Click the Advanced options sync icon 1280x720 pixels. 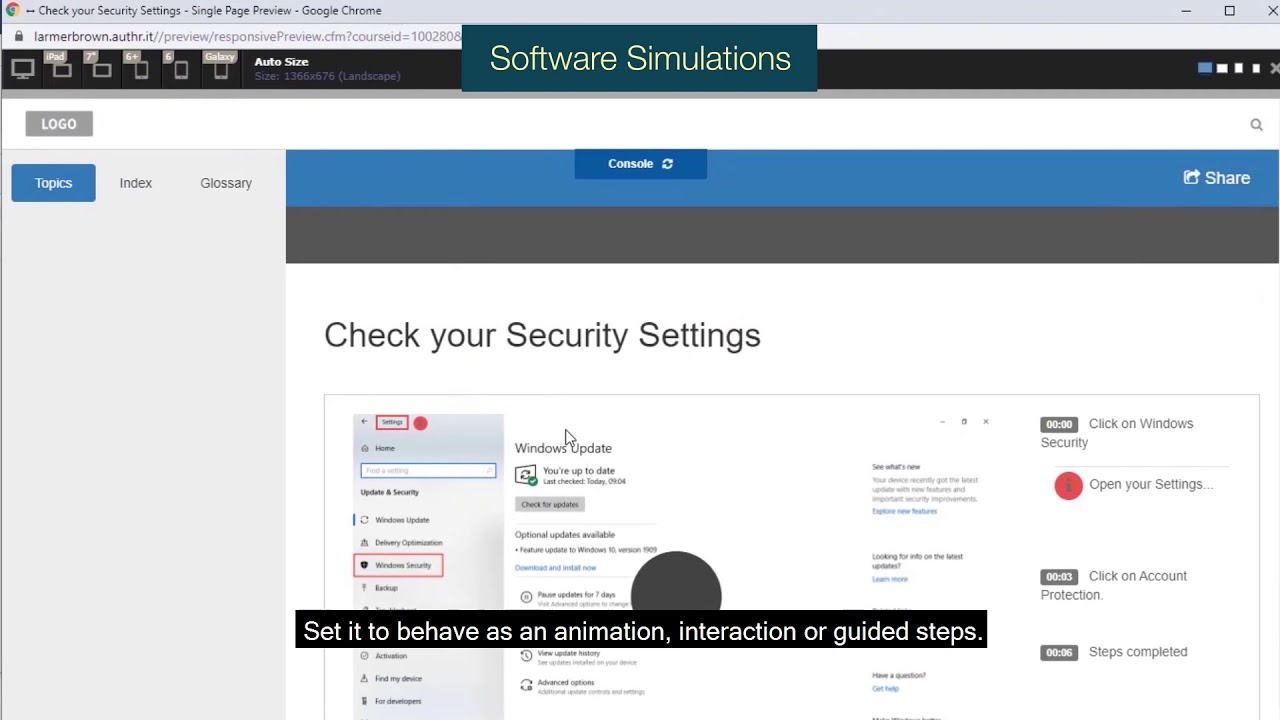(526, 685)
